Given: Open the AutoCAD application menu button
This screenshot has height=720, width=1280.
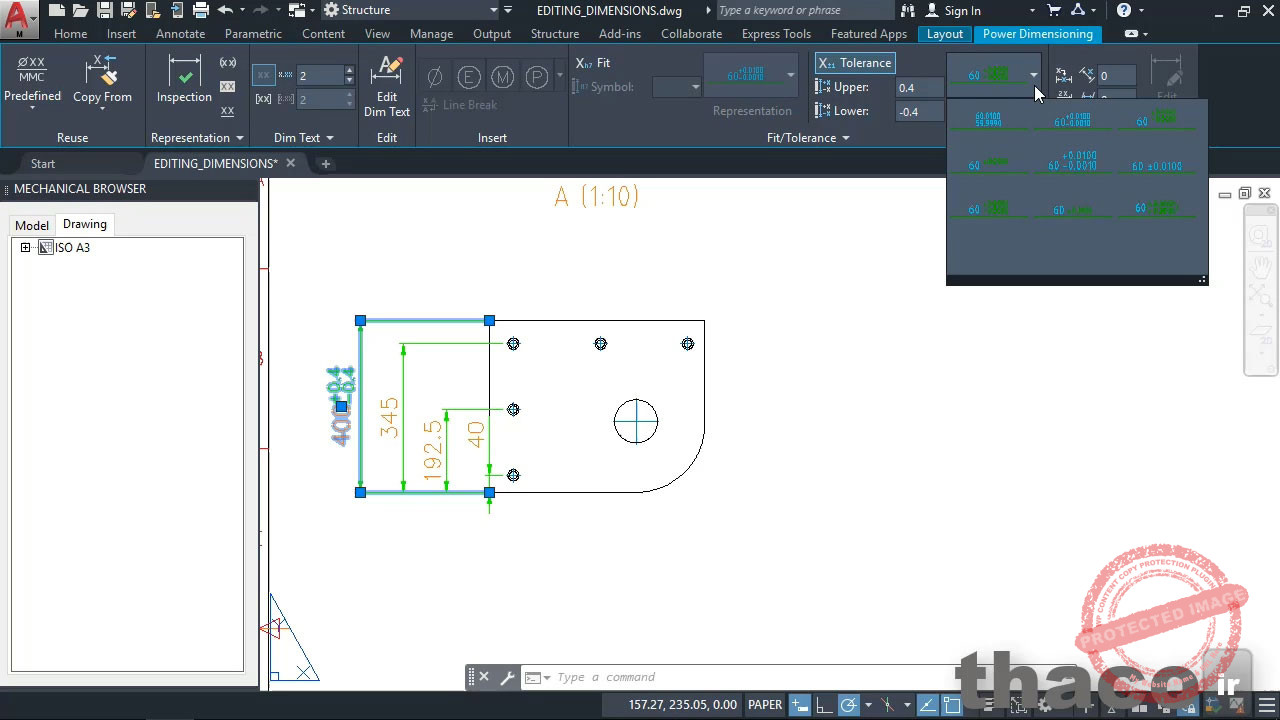Looking at the screenshot, I should click(18, 19).
